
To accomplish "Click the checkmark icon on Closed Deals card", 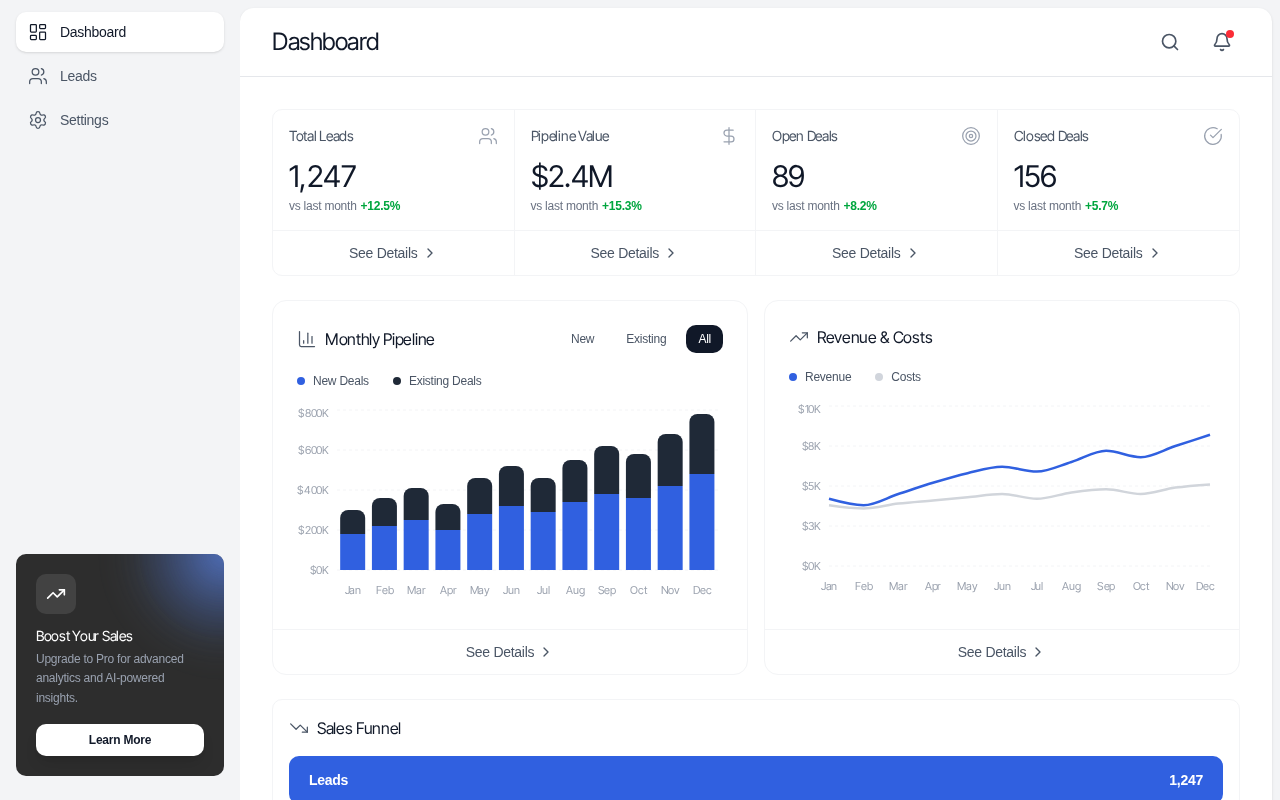I will point(1213,135).
